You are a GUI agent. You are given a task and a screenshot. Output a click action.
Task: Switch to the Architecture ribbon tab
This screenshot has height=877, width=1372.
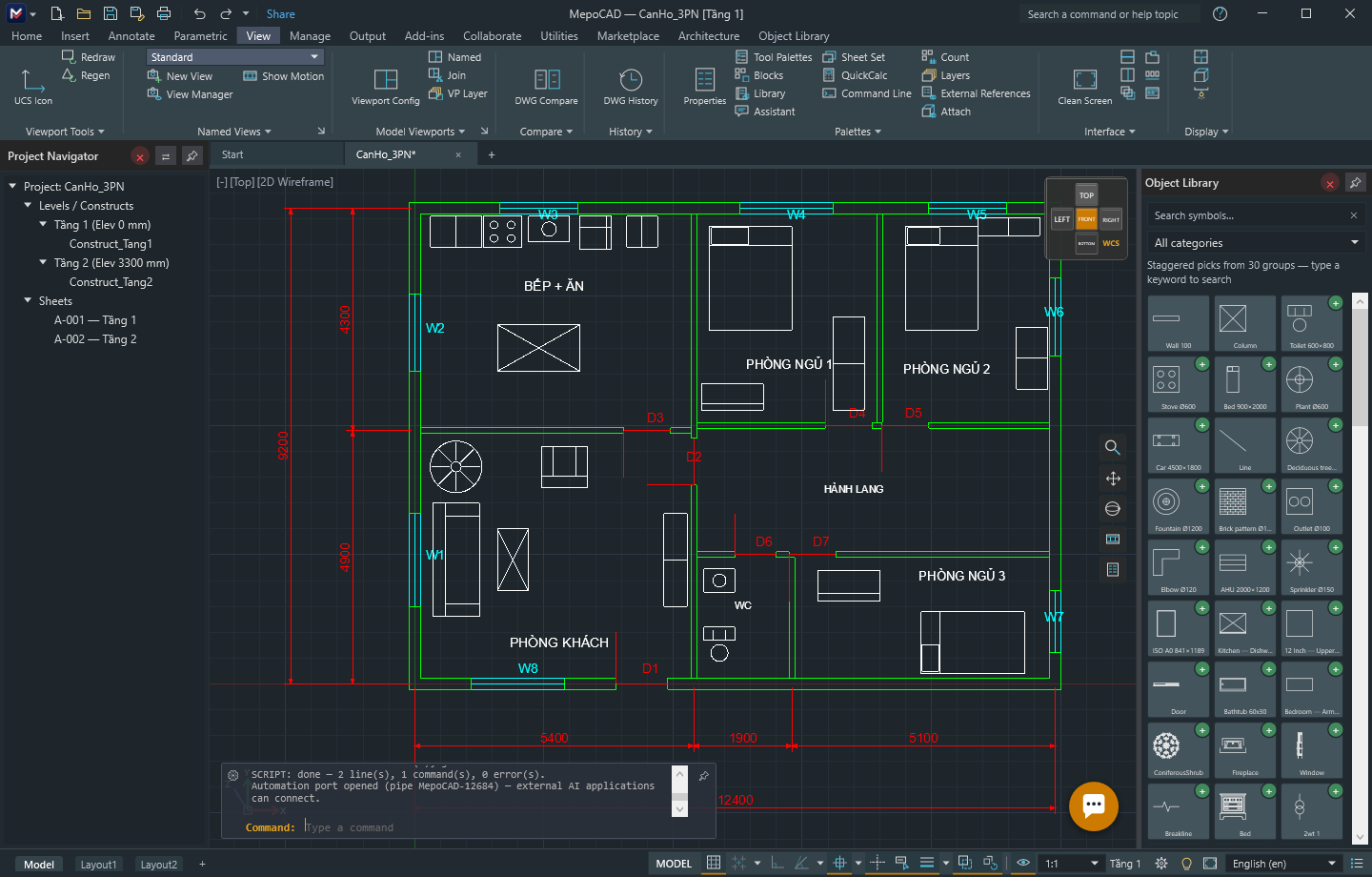click(709, 36)
